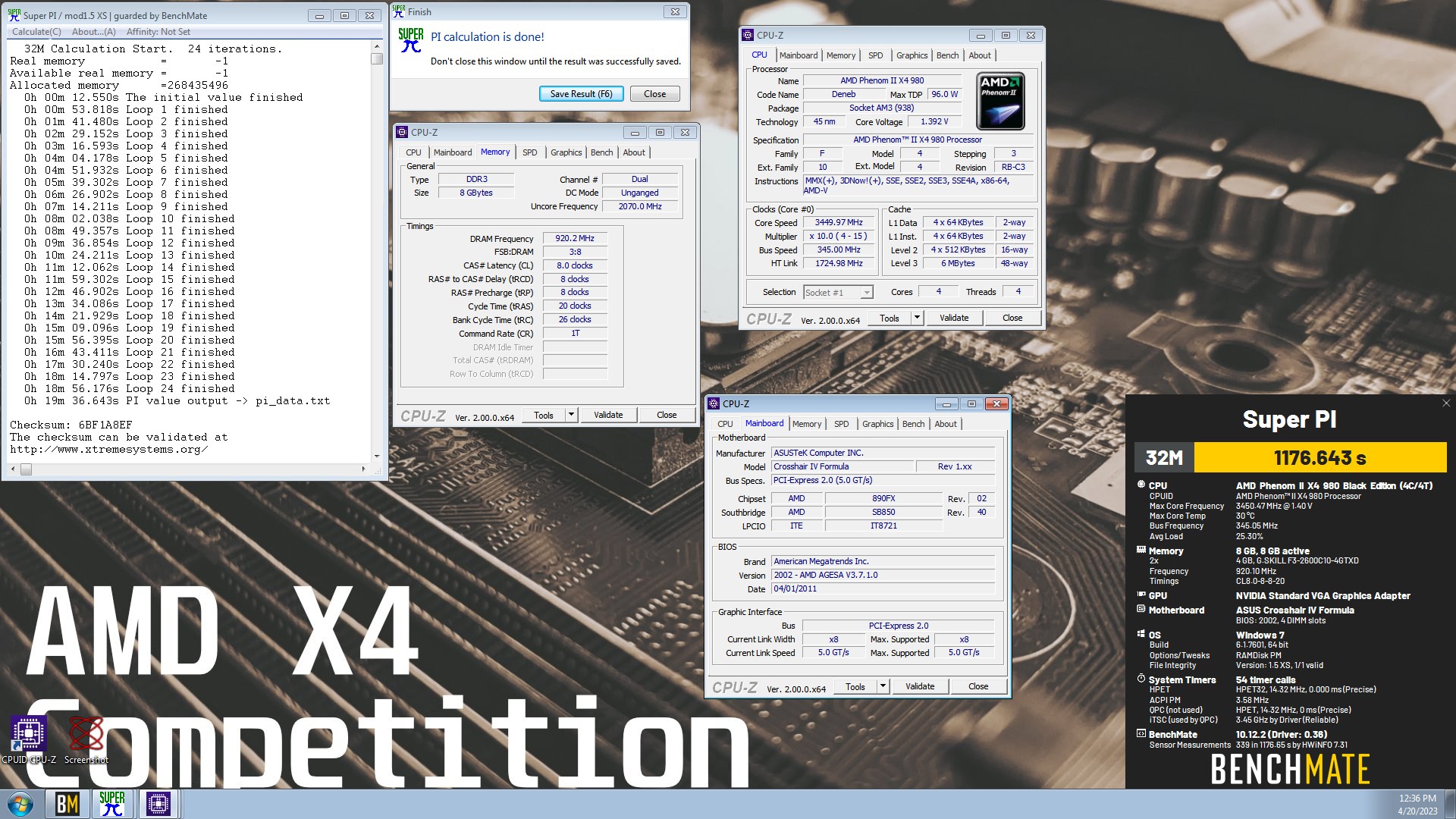This screenshot has width=1456, height=819.
Task: Open the CPU-Z taskbar button
Action: [x=158, y=804]
